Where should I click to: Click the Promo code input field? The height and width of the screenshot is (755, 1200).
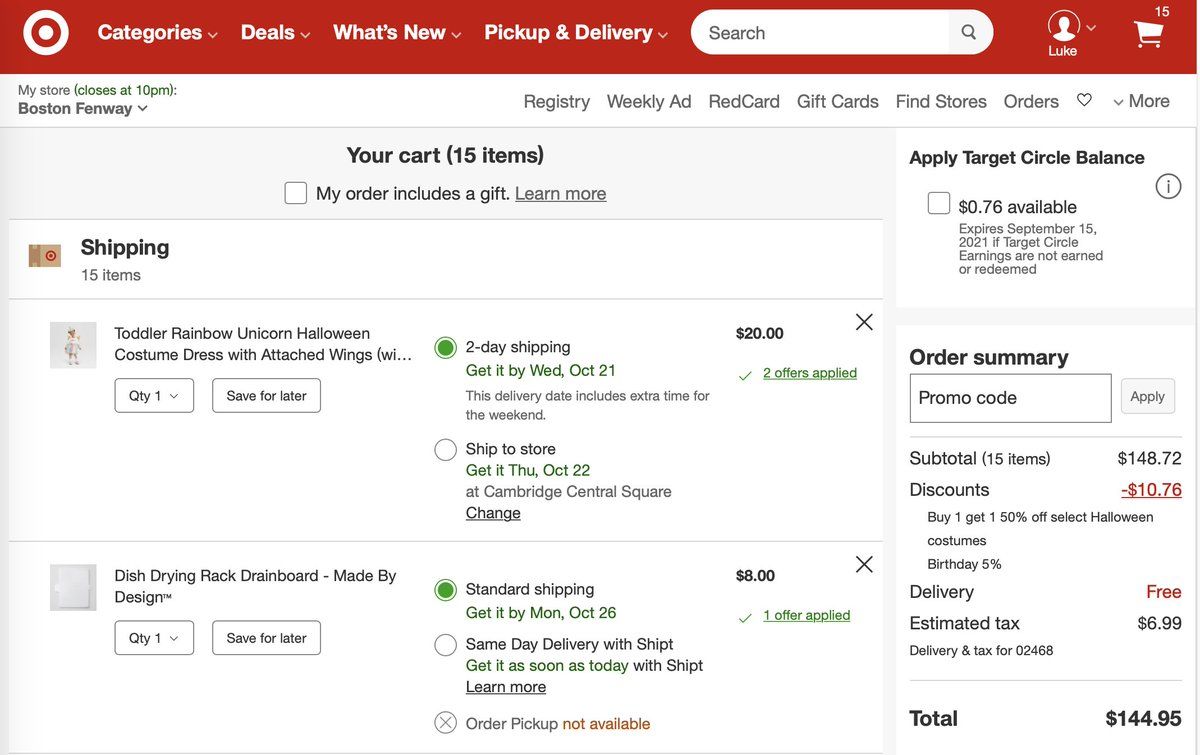pyautogui.click(x=1010, y=398)
